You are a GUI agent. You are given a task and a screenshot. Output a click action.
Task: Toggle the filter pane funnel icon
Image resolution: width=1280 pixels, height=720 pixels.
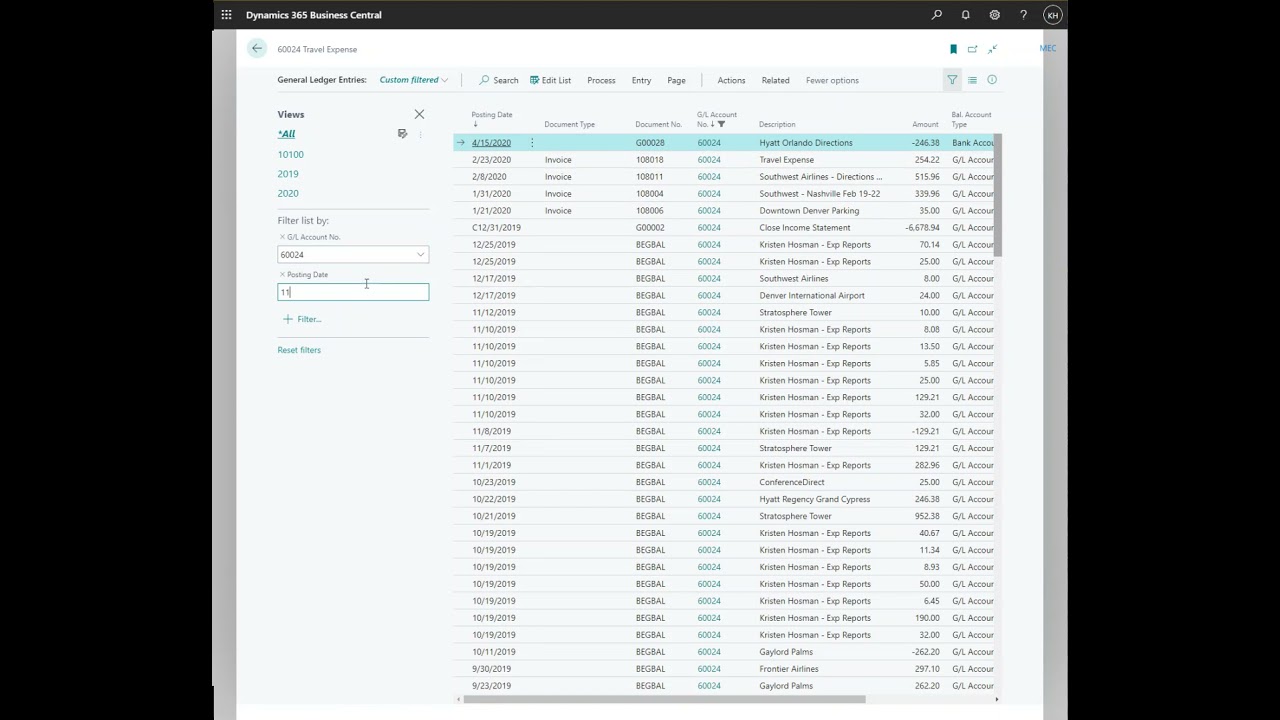952,80
